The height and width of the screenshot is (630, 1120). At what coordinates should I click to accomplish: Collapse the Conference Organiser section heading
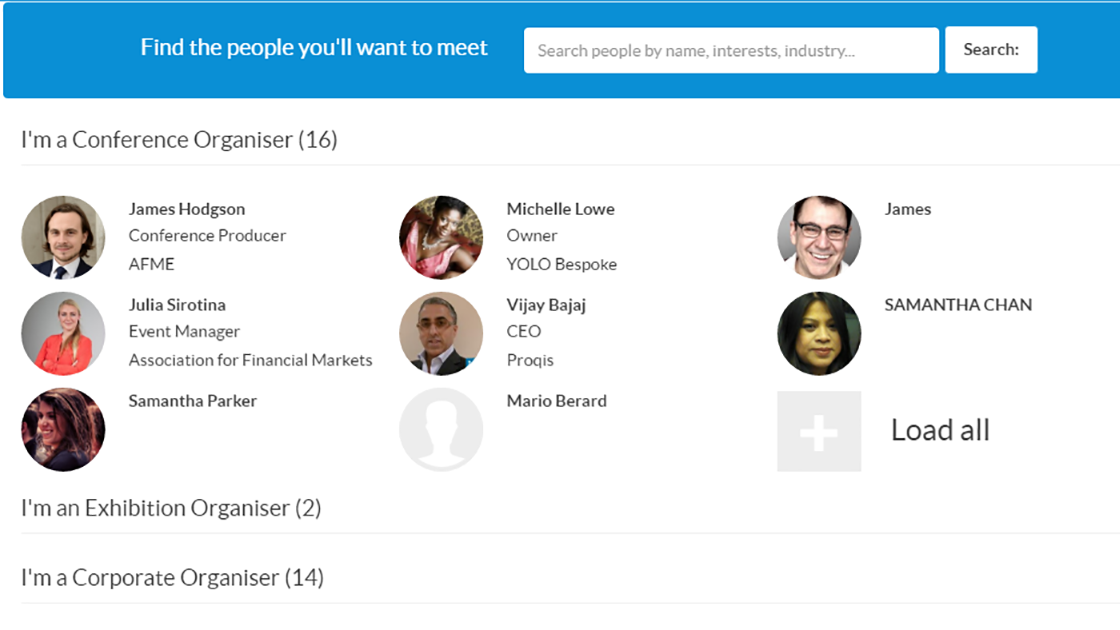pyautogui.click(x=179, y=139)
